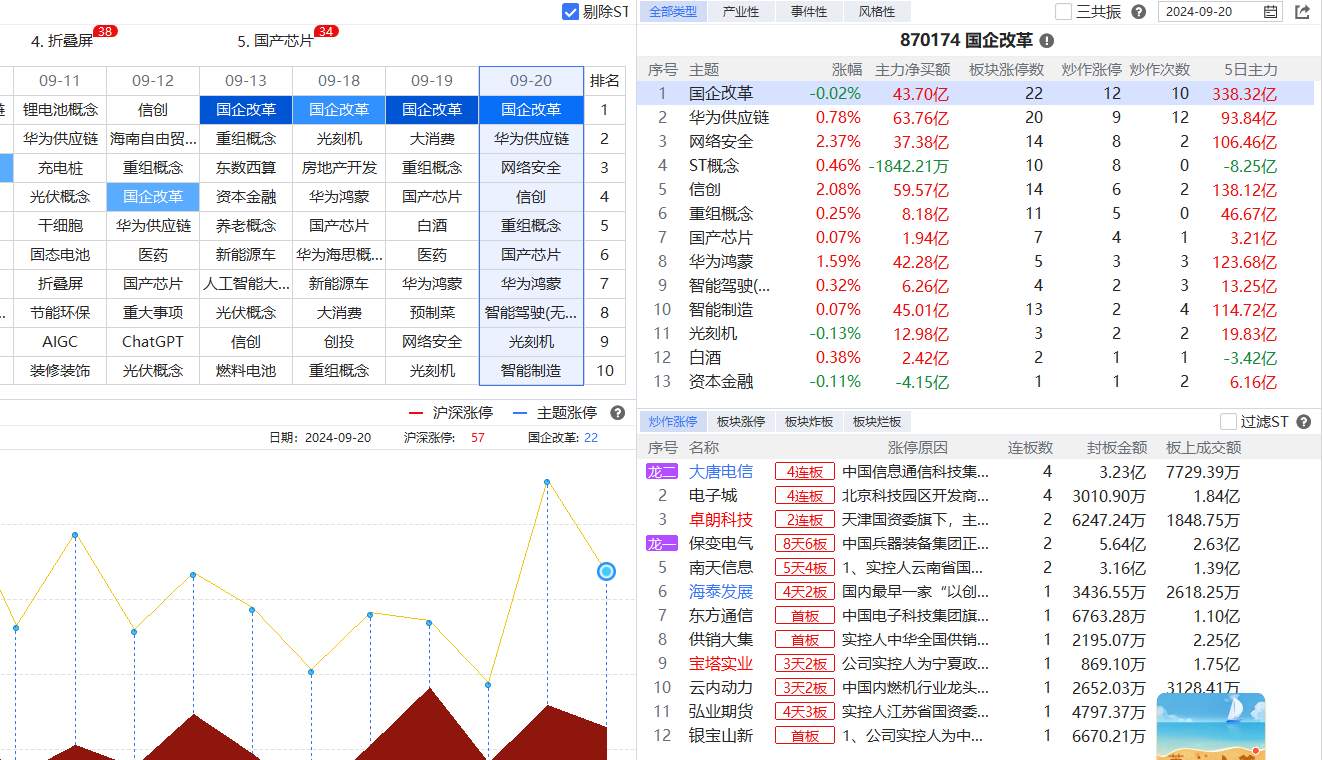The image size is (1322, 760).
Task: Select highlighted chart marker for 09-20
Action: [x=606, y=571]
